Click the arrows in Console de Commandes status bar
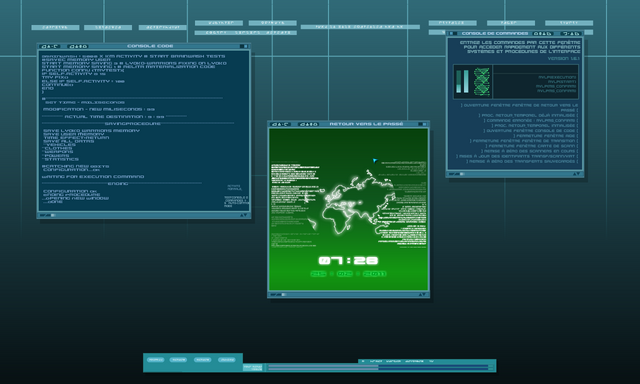The width and height of the screenshot is (640, 384). (576, 174)
